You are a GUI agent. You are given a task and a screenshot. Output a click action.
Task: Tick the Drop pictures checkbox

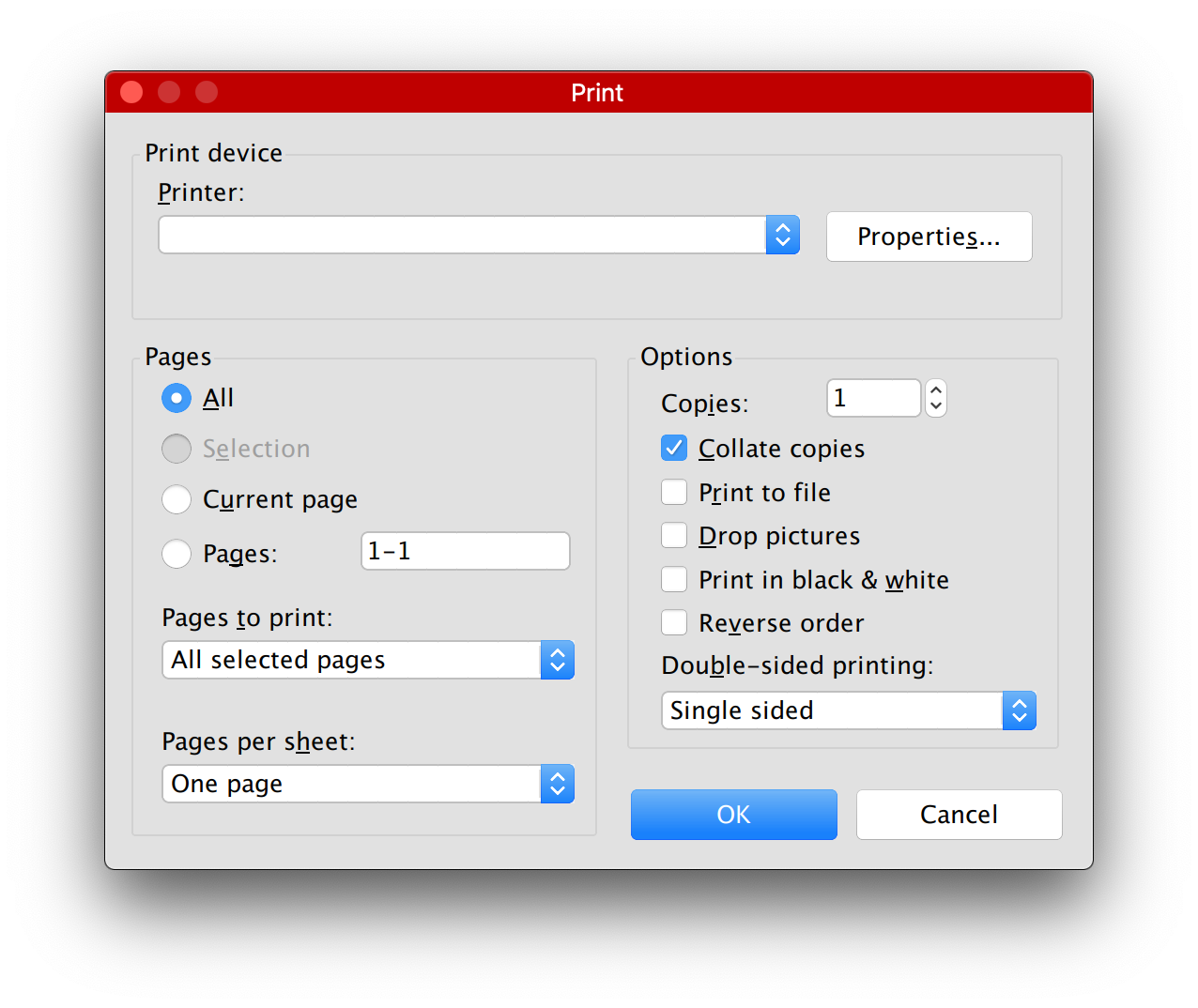coord(674,536)
